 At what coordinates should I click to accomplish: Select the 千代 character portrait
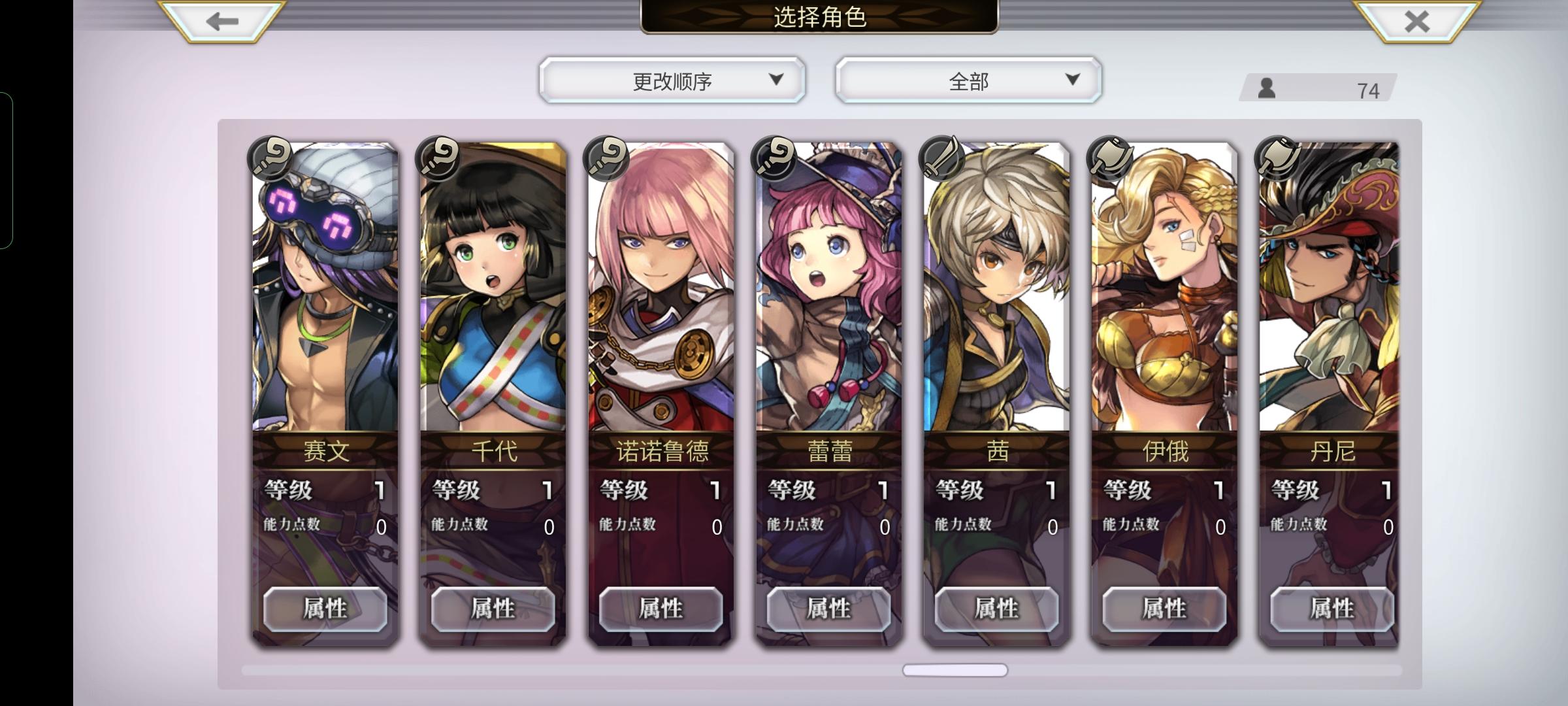493,288
